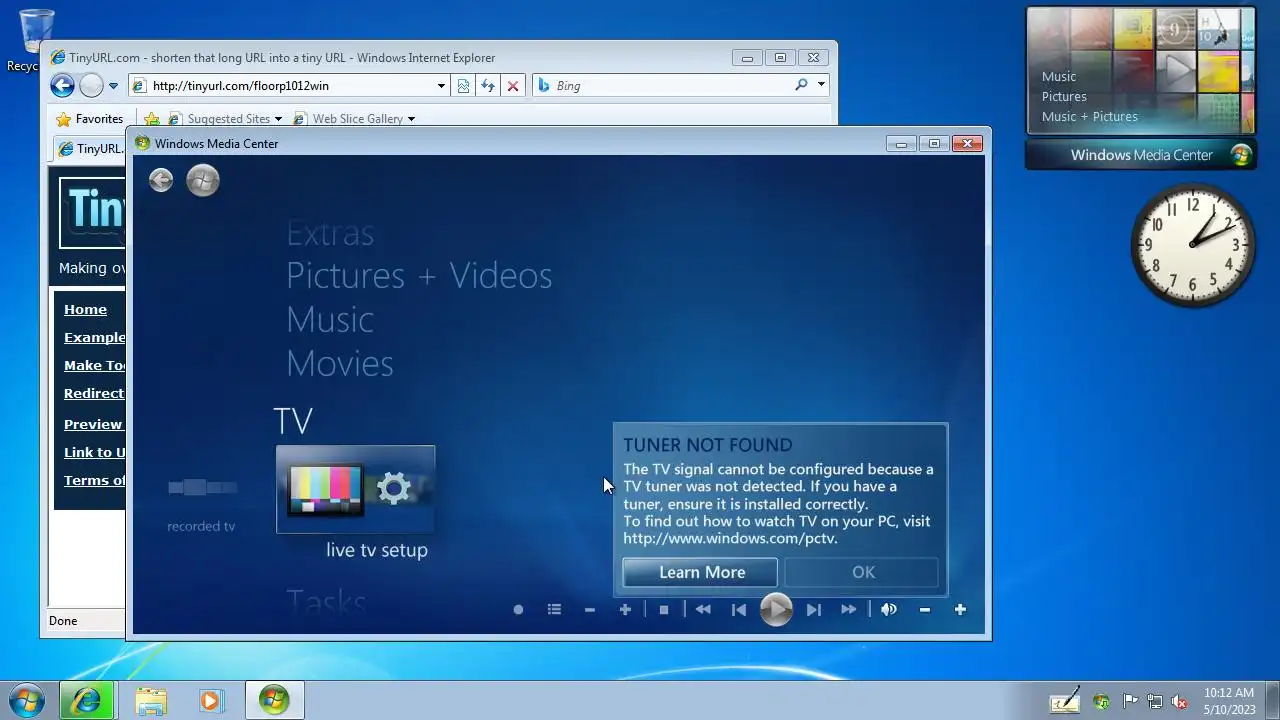Click Pictures in the Media Center gadget
Screen dimensions: 1280x720
pos(1064,96)
